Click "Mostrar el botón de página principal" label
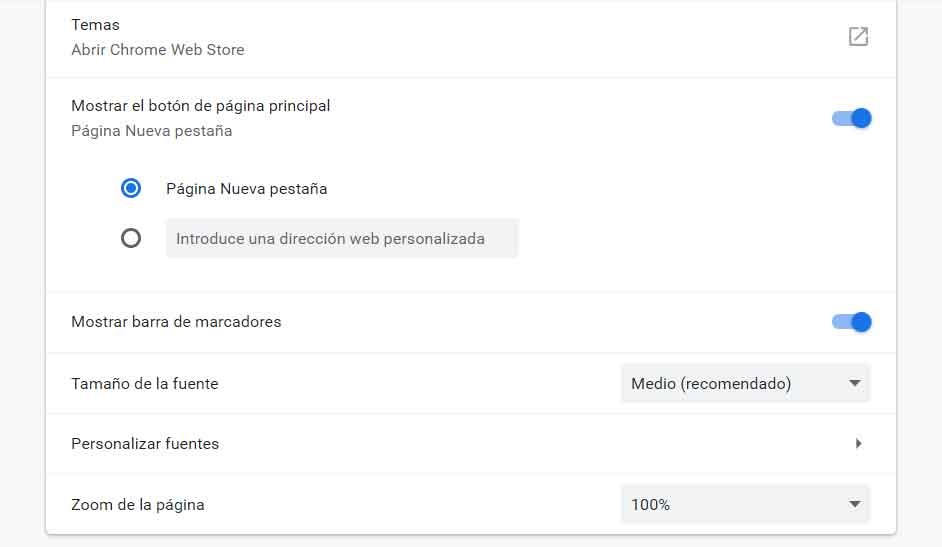This screenshot has width=942, height=547. click(x=200, y=105)
